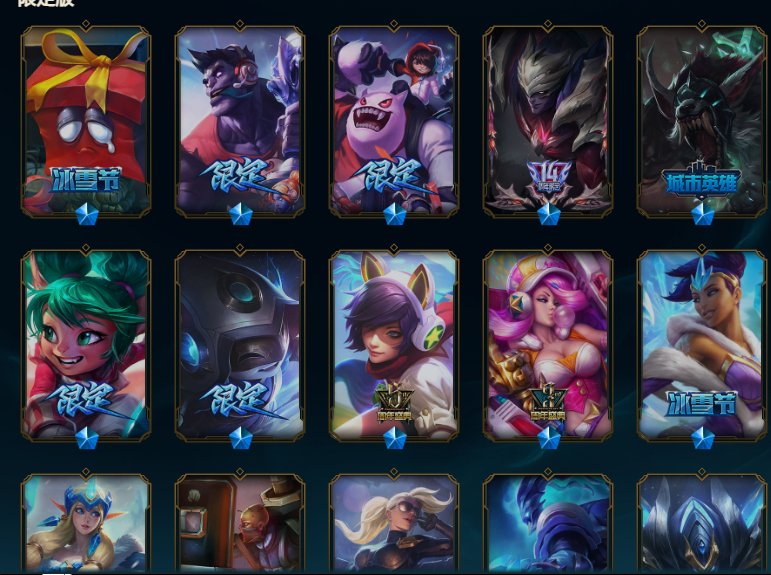
Task: Select the panda bear with red-hooded girl skin
Action: click(x=394, y=121)
